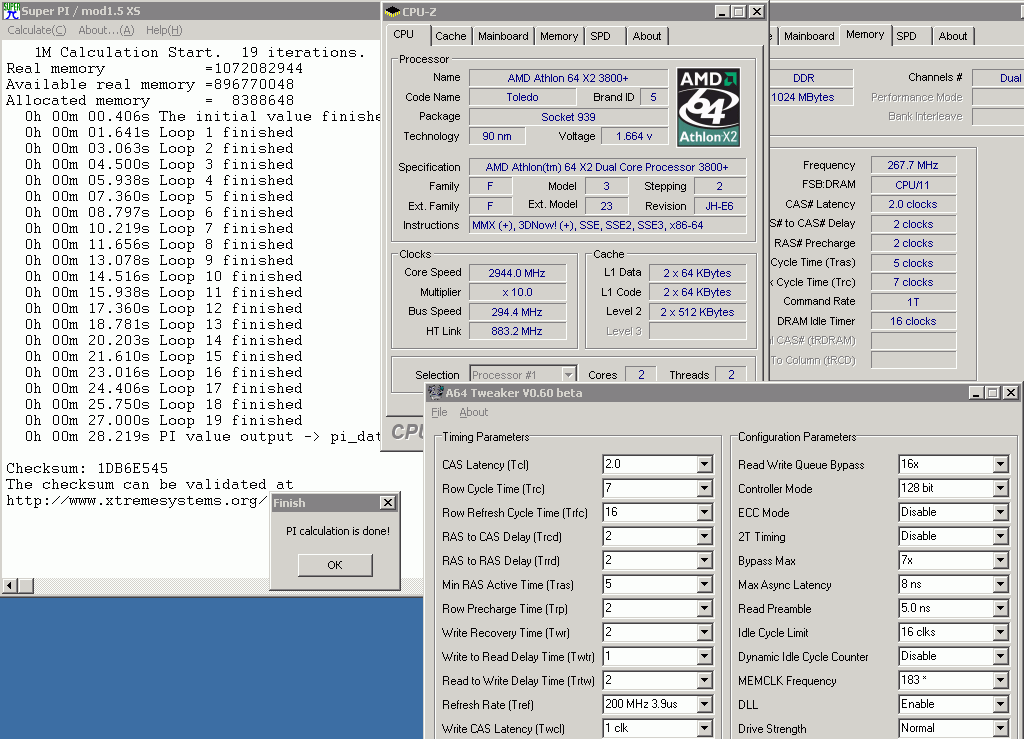Click the Voltage value 1.664 v
This screenshot has height=739, width=1024.
click(634, 136)
